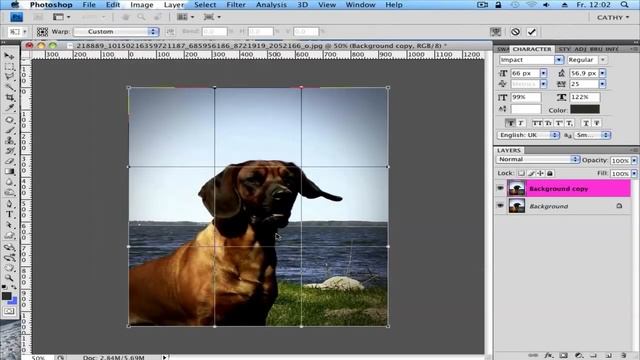Enable Faux Italic text style
Screen dimensions: 640x360
pyautogui.click(x=520, y=123)
